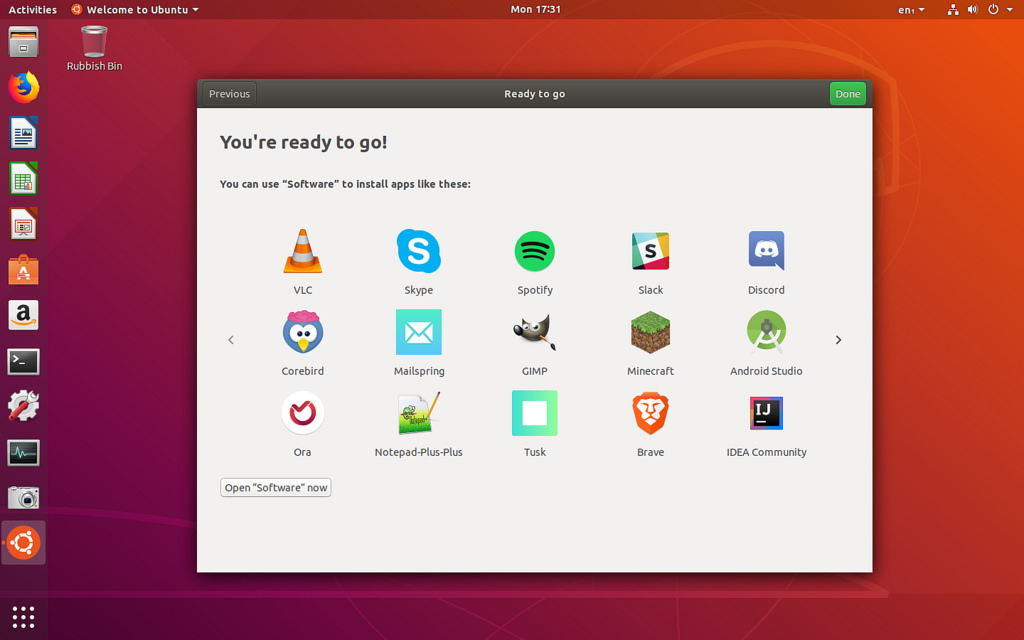Choose the GIMP app icon
Image resolution: width=1024 pixels, height=640 pixels.
pyautogui.click(x=534, y=332)
